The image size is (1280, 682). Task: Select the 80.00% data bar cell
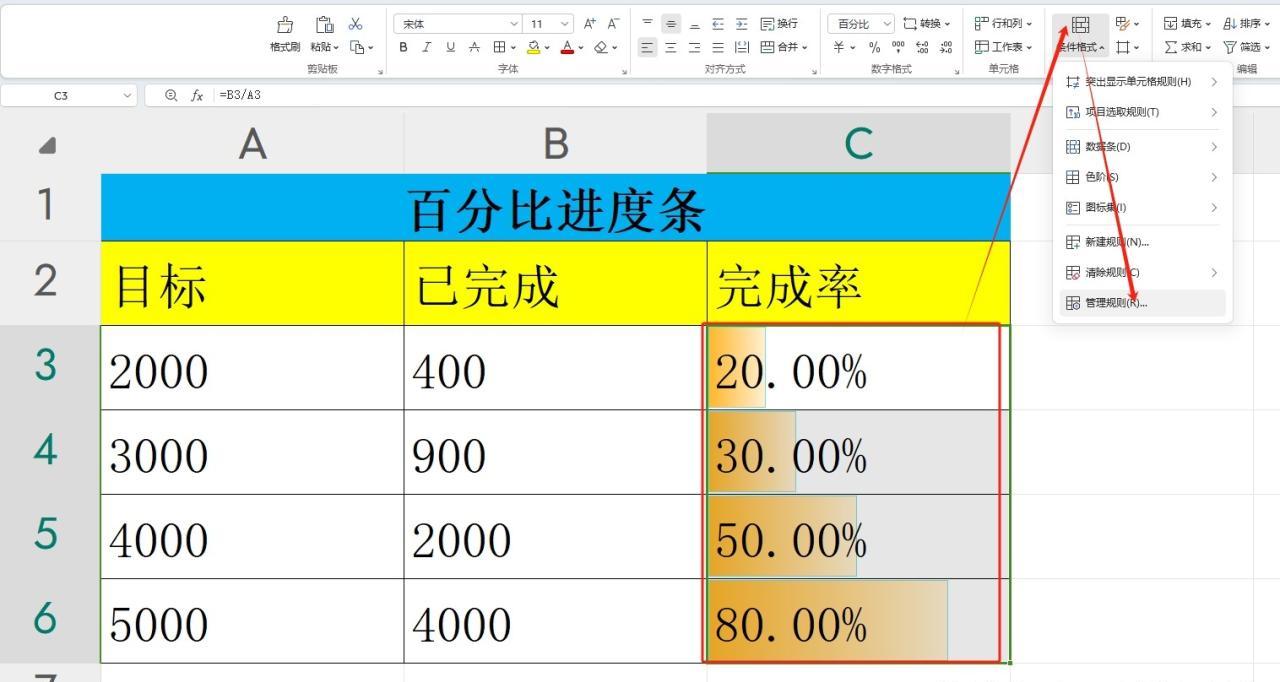click(858, 621)
